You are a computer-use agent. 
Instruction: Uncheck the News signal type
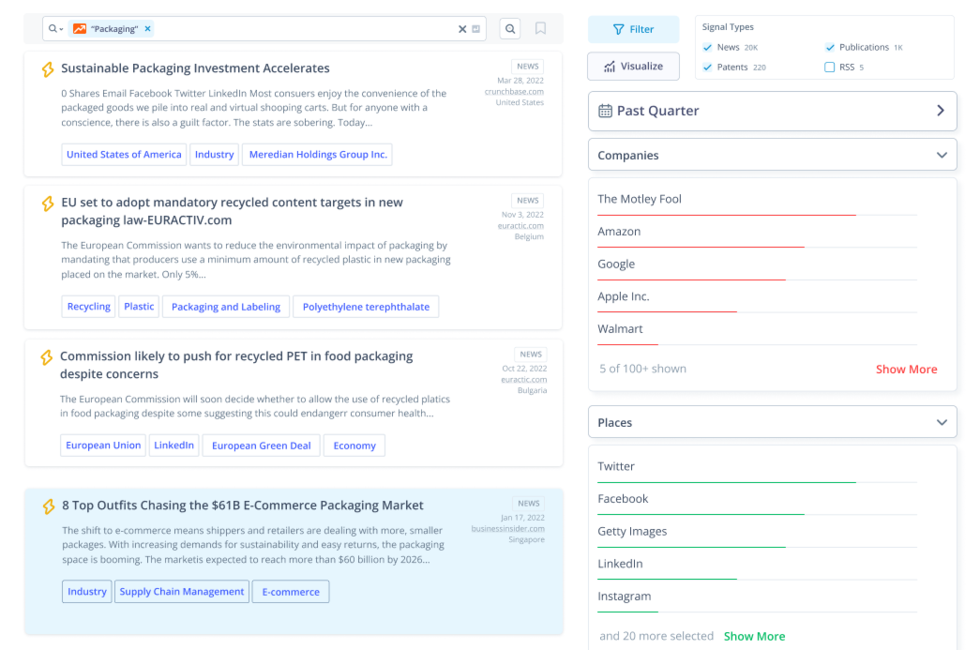coord(708,47)
